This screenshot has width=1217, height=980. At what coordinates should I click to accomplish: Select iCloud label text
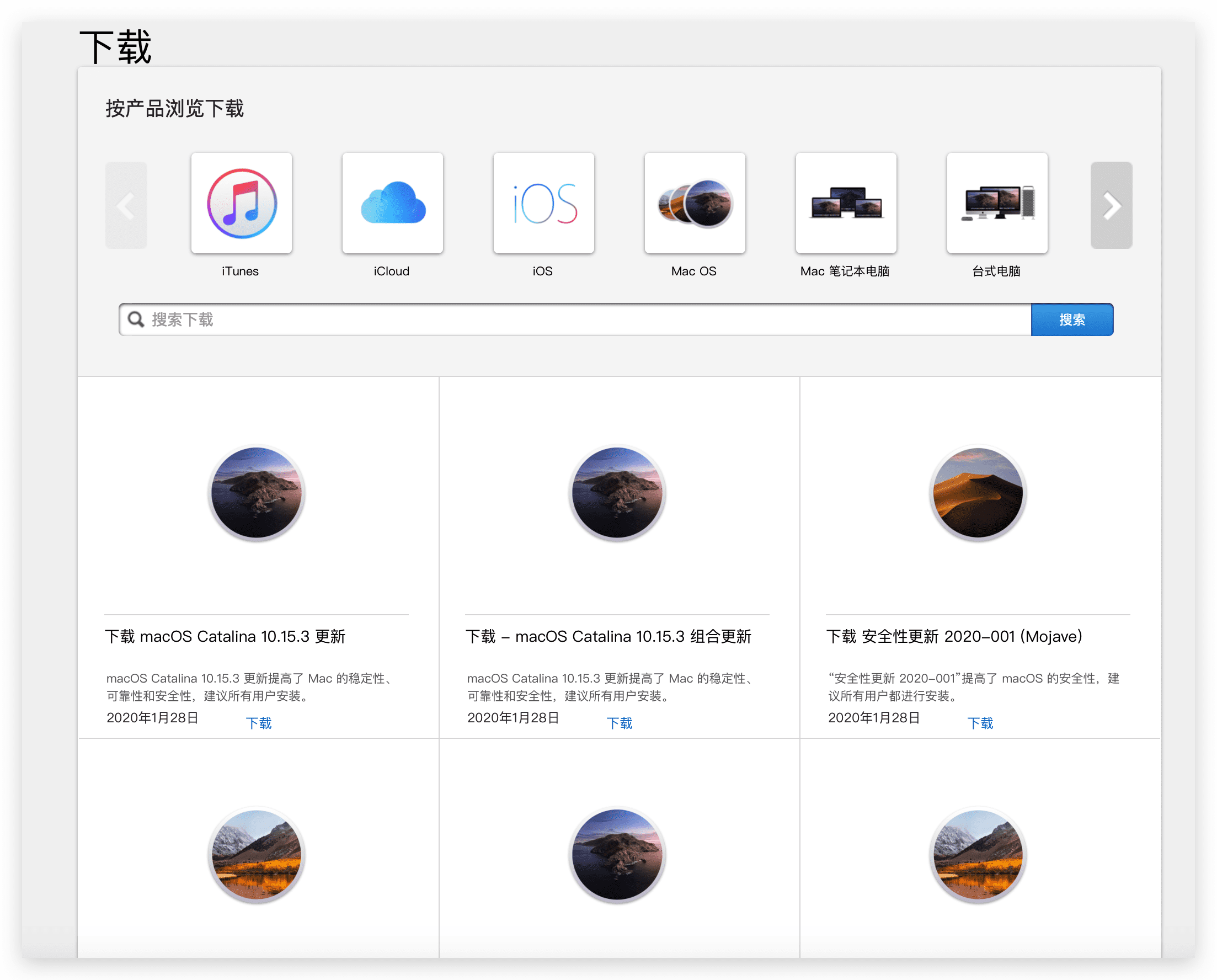click(x=392, y=271)
